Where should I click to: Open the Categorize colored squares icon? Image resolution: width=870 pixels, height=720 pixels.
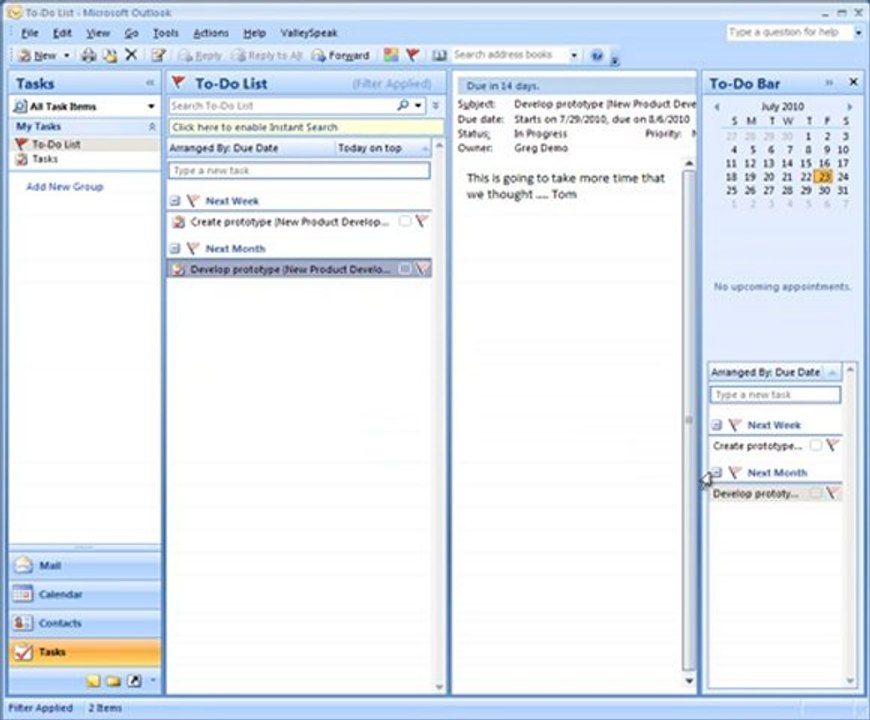[391, 55]
